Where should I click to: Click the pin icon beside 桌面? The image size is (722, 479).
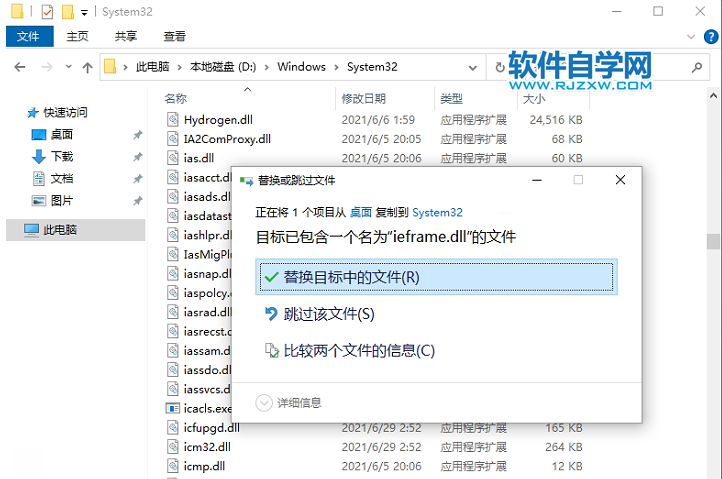138,135
